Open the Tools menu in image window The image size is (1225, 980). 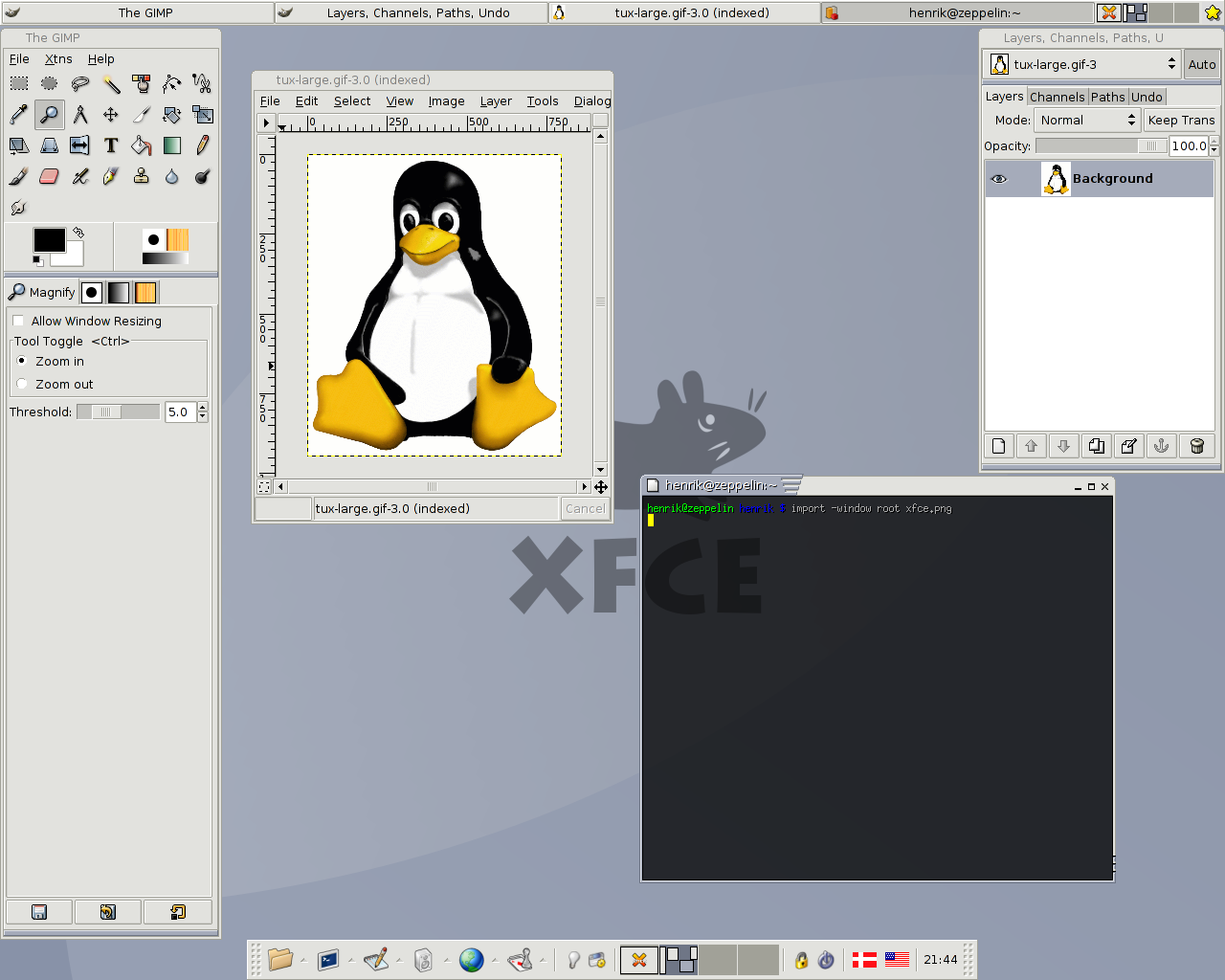tap(543, 100)
